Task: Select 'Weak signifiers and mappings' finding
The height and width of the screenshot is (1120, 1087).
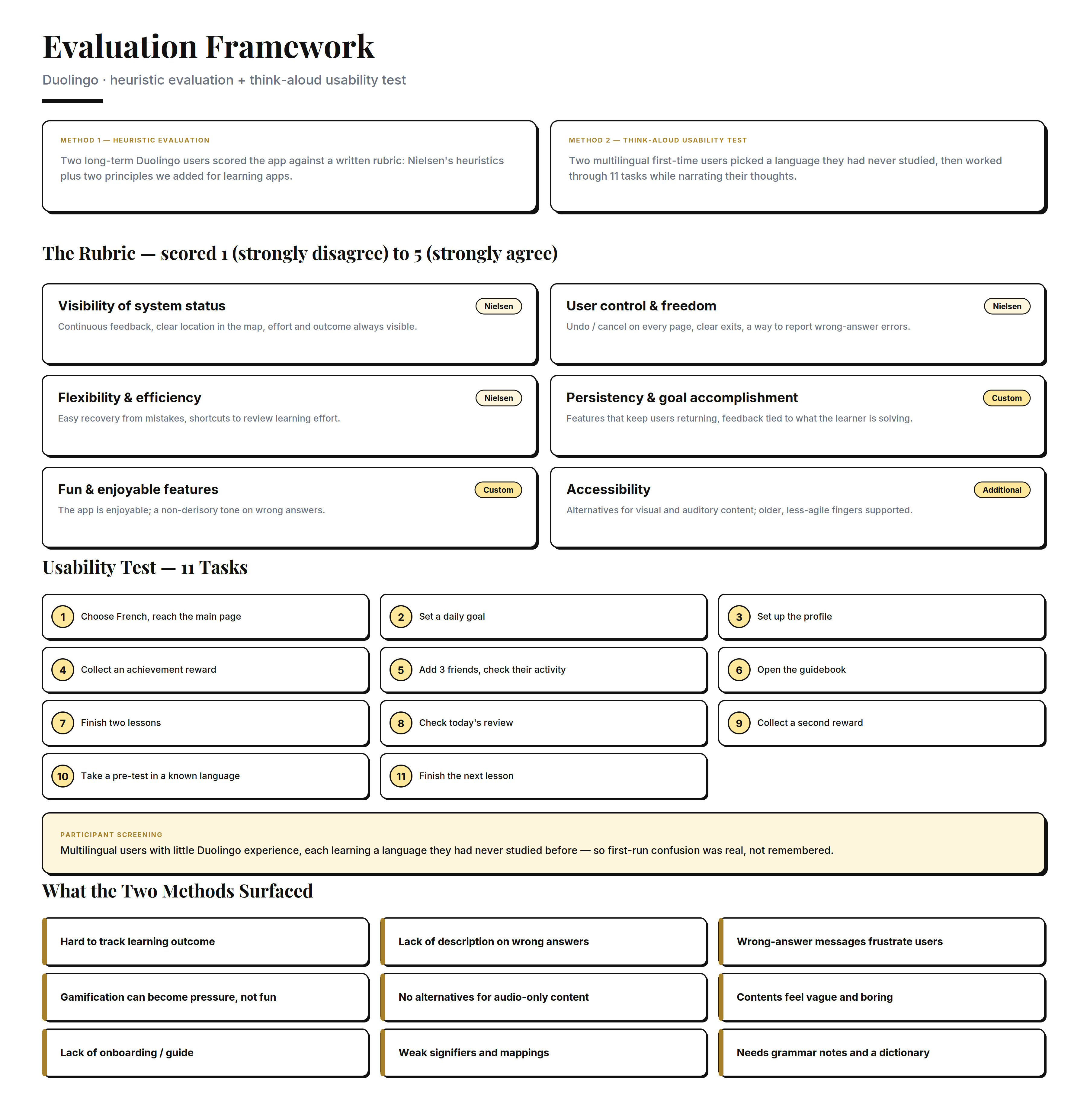Action: click(545, 1053)
